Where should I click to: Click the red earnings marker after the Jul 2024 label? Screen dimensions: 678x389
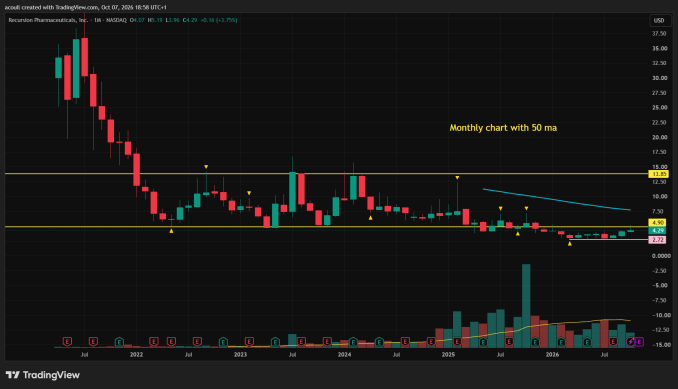[405, 342]
